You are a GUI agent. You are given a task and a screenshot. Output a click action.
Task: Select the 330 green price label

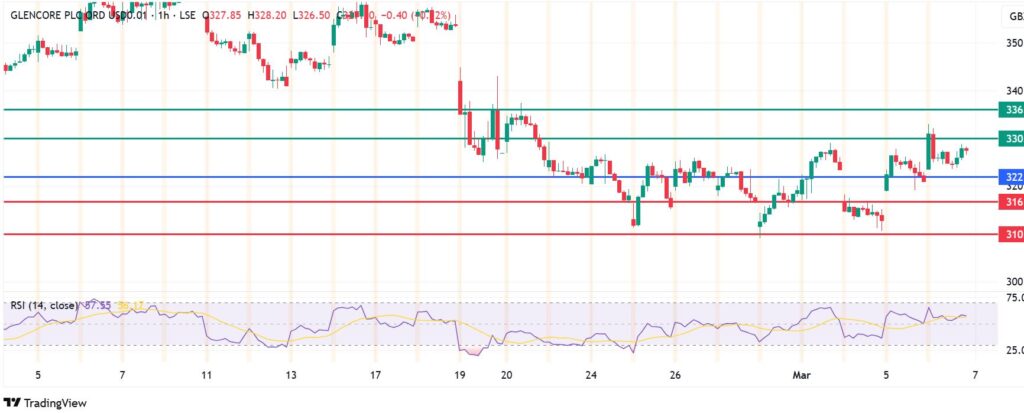click(x=1011, y=138)
